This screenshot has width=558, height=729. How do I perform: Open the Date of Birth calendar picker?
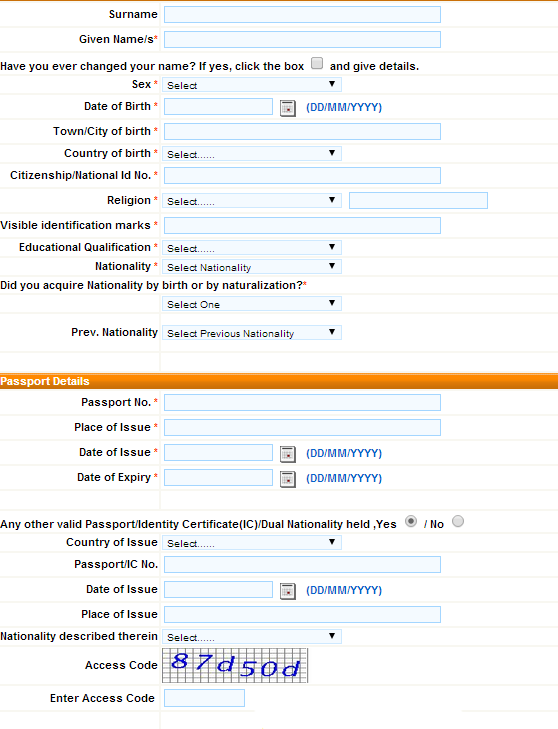(288, 108)
